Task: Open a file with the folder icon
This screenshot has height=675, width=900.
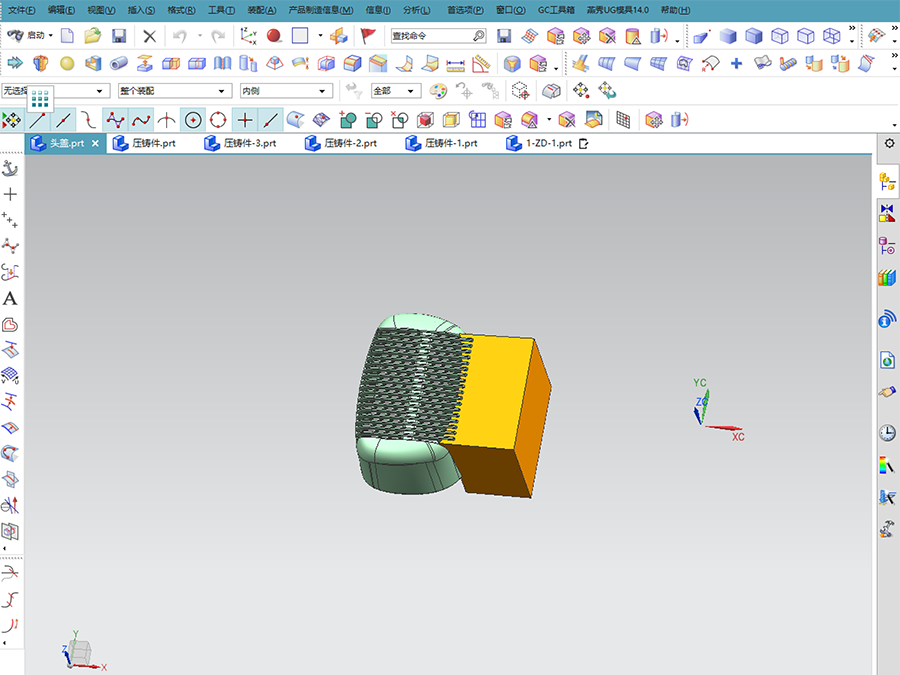Action: click(x=92, y=36)
